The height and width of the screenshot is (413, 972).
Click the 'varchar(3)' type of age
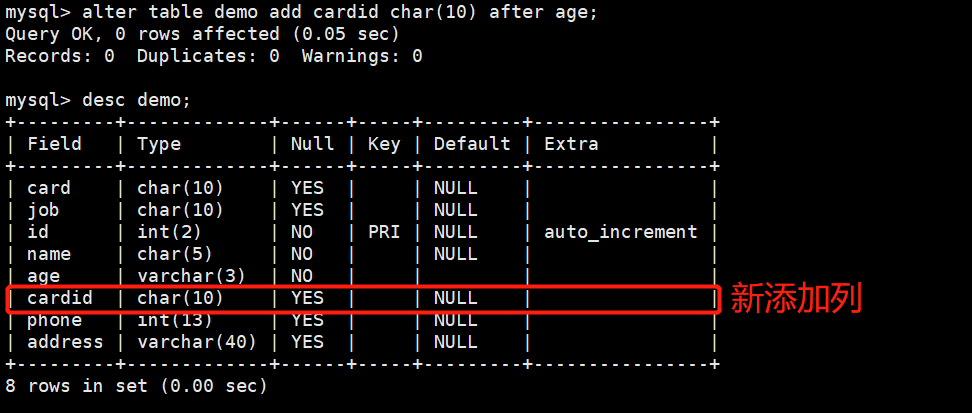192,276
